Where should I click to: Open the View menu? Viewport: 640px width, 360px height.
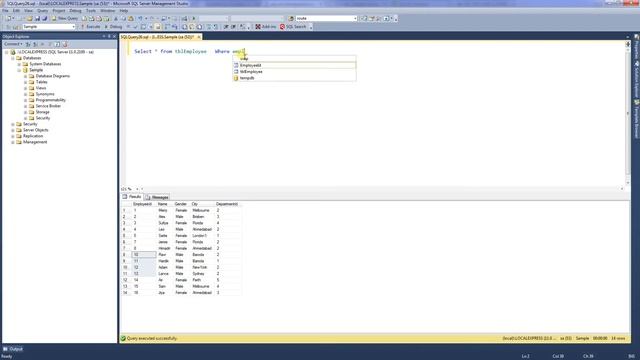[x=29, y=11]
